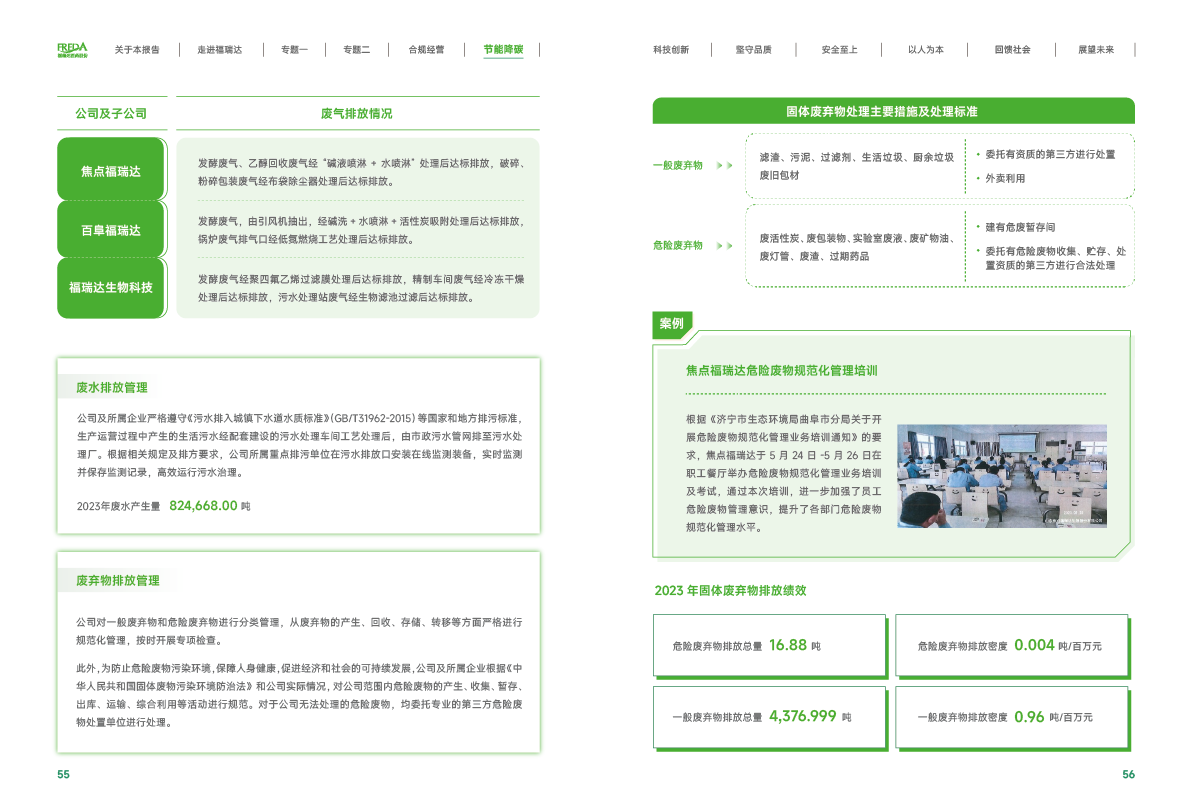Open the 科技创新 navigation tab
This screenshot has height=809, width=1192.
tap(670, 49)
